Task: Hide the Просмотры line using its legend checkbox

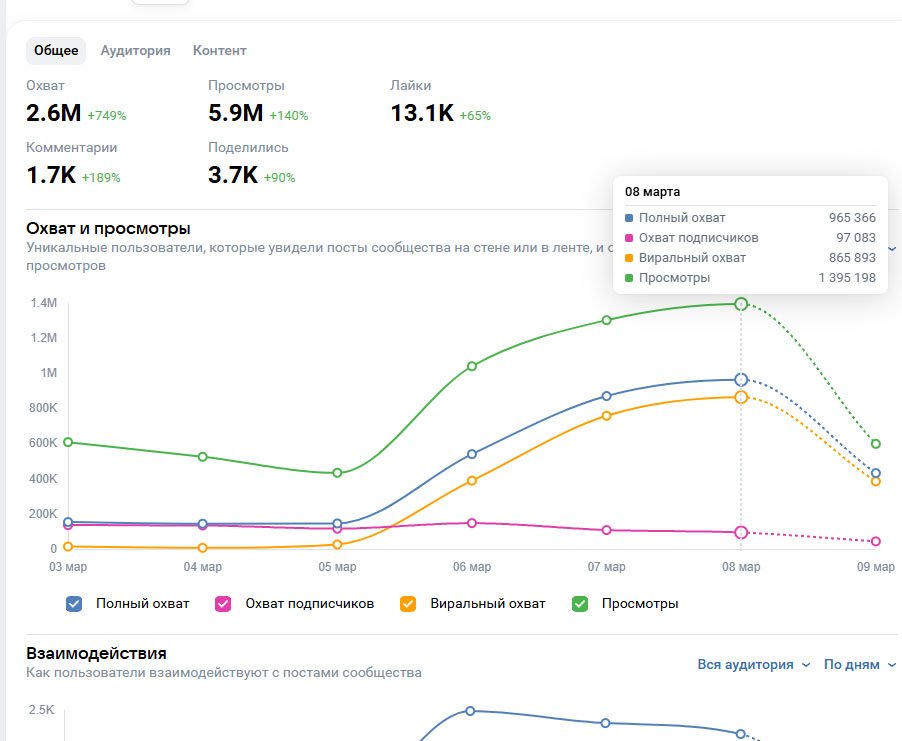Action: click(x=580, y=604)
